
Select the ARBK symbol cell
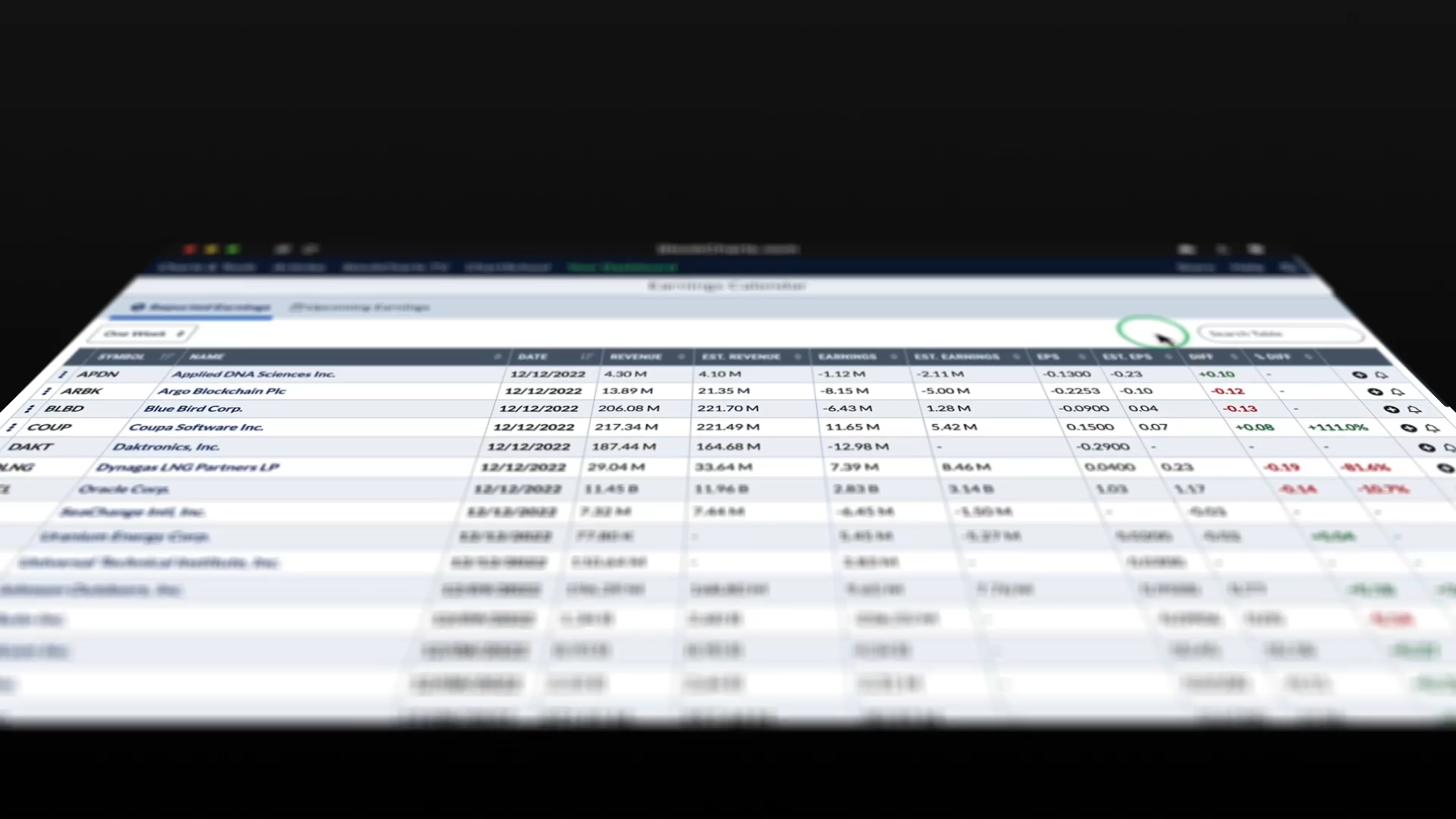point(81,391)
